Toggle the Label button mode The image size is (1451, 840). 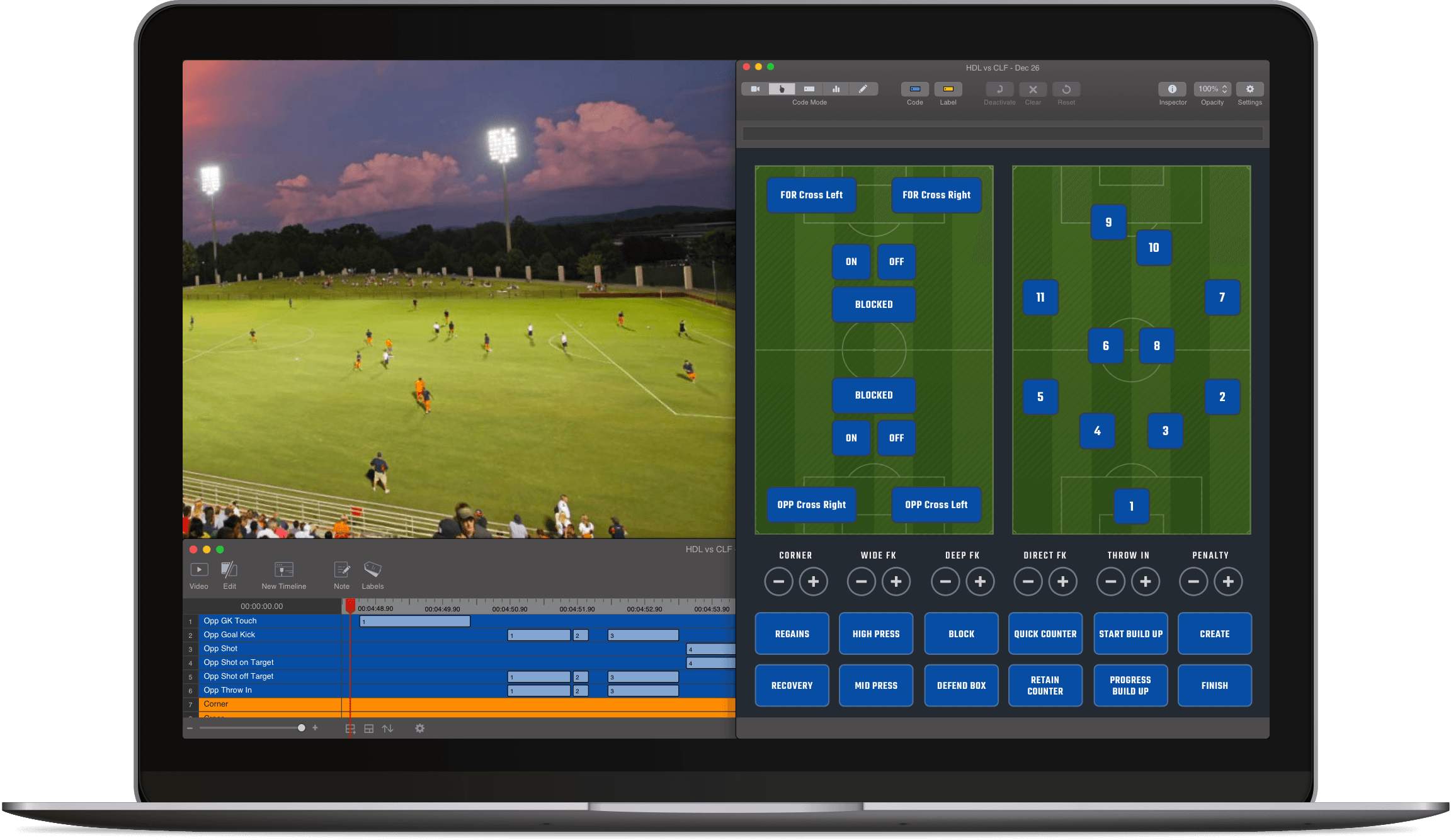click(x=948, y=89)
